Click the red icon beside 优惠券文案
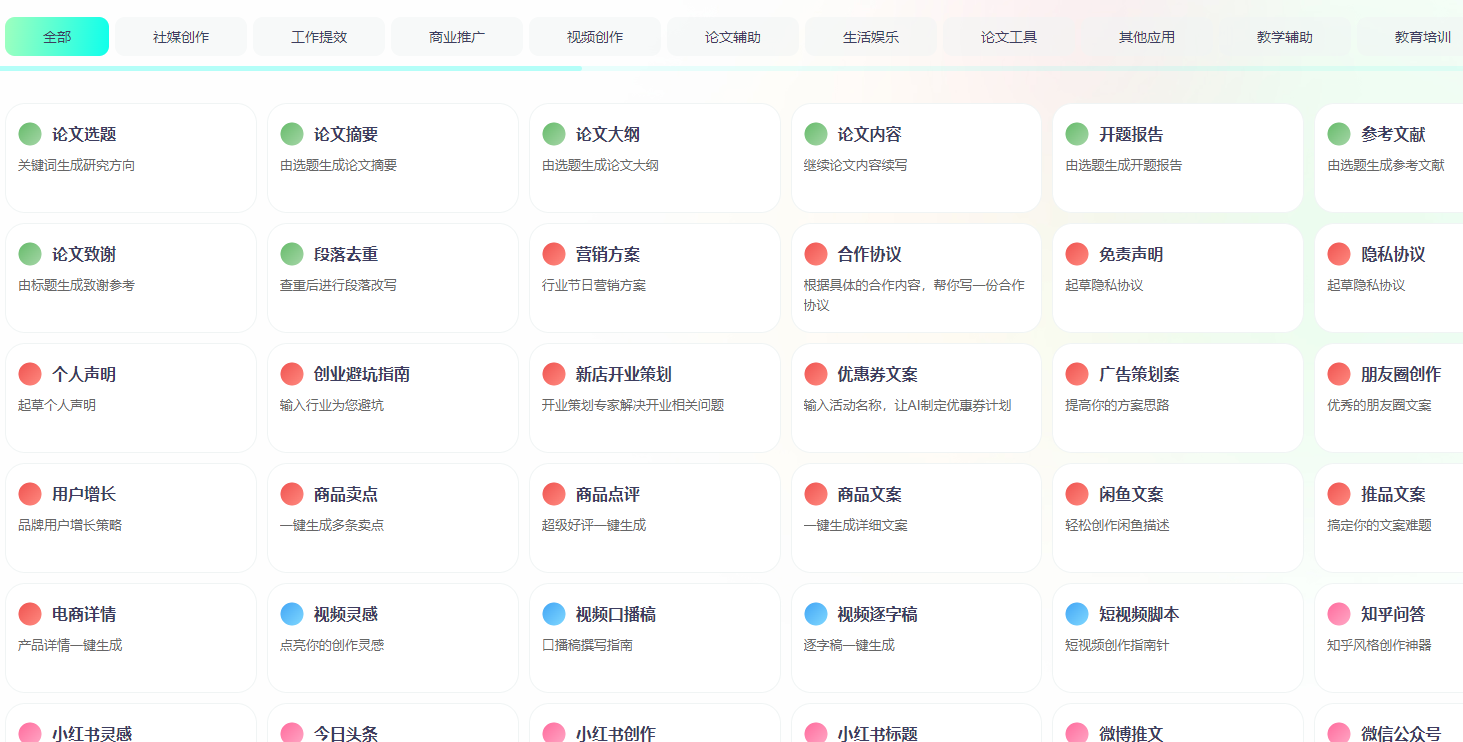Screen dimensions: 1463x742 [x=816, y=374]
